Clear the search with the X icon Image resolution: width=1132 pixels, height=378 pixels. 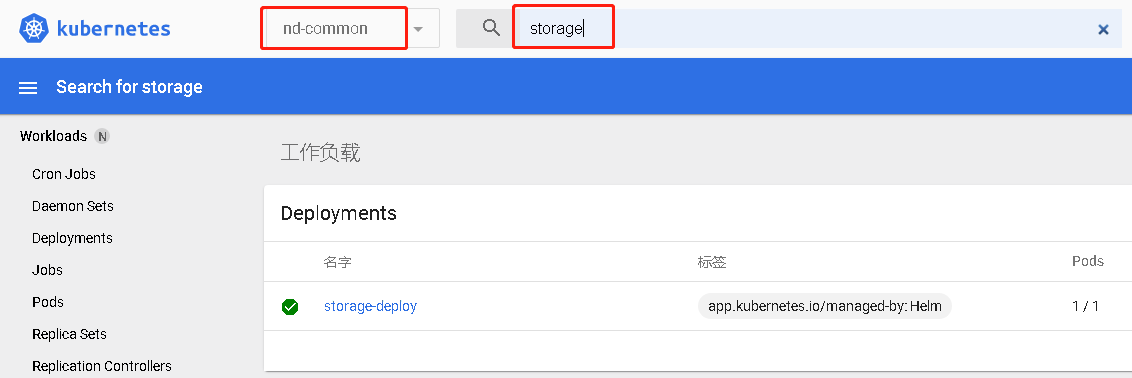1103,30
